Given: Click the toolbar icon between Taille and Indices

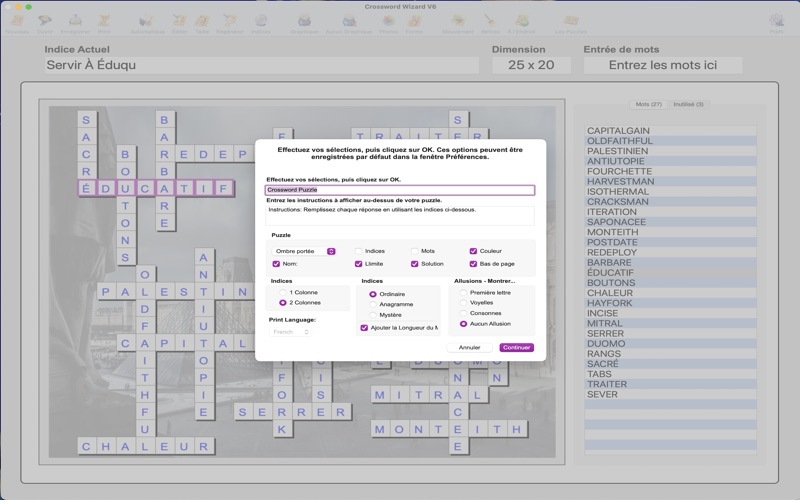Looking at the screenshot, I should (x=230, y=21).
